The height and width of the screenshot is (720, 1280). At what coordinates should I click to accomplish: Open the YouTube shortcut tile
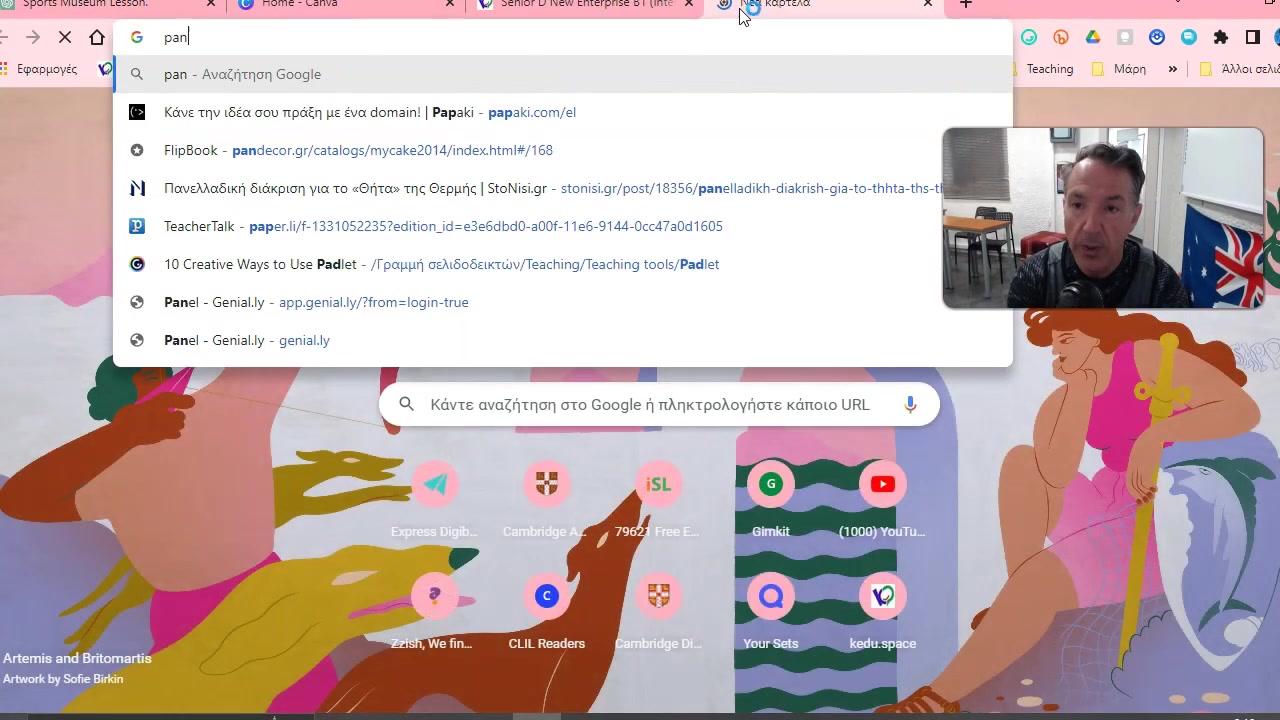coord(882,499)
